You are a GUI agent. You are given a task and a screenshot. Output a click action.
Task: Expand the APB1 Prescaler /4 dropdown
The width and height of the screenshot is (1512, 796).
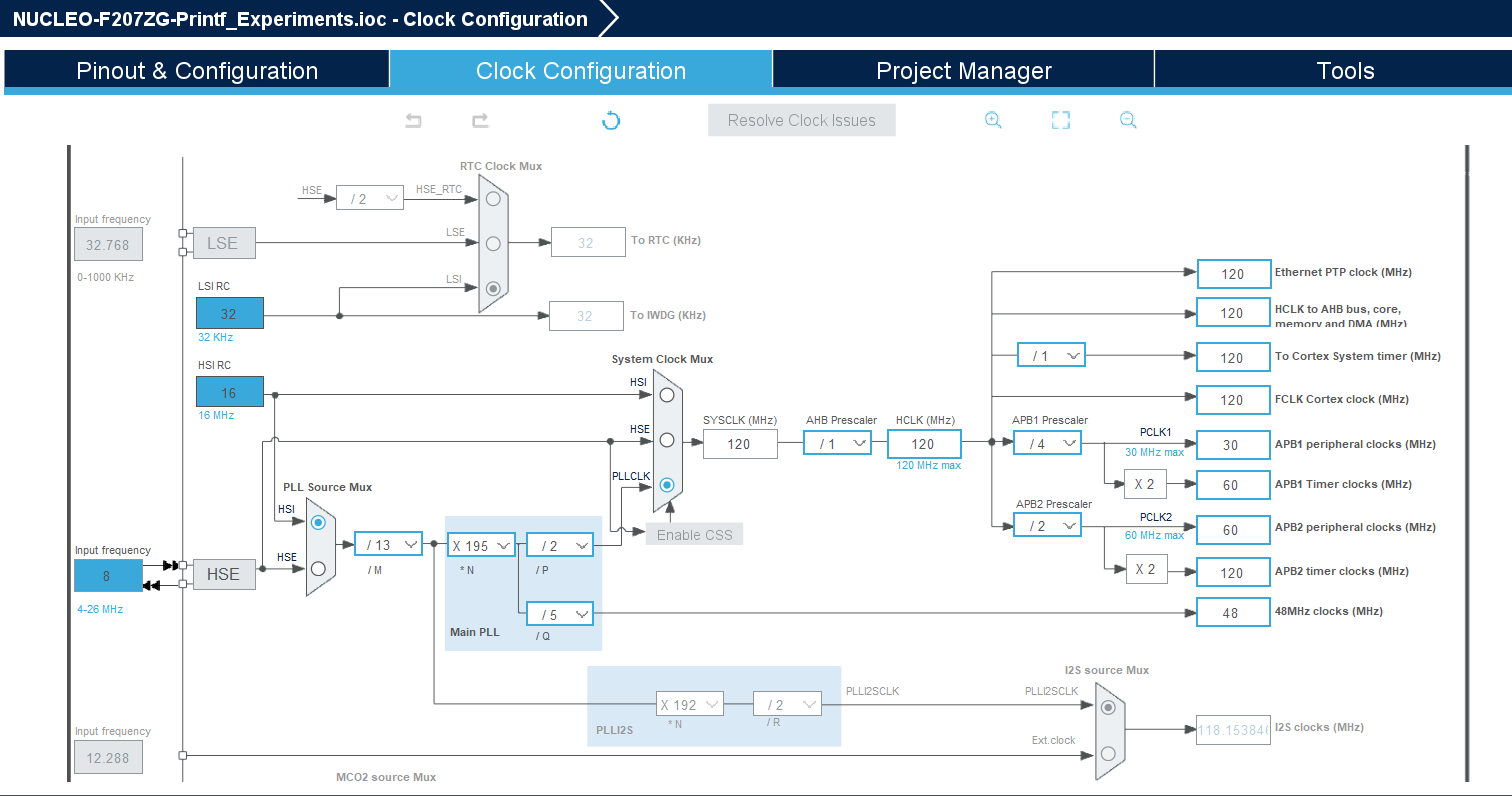(x=1047, y=443)
